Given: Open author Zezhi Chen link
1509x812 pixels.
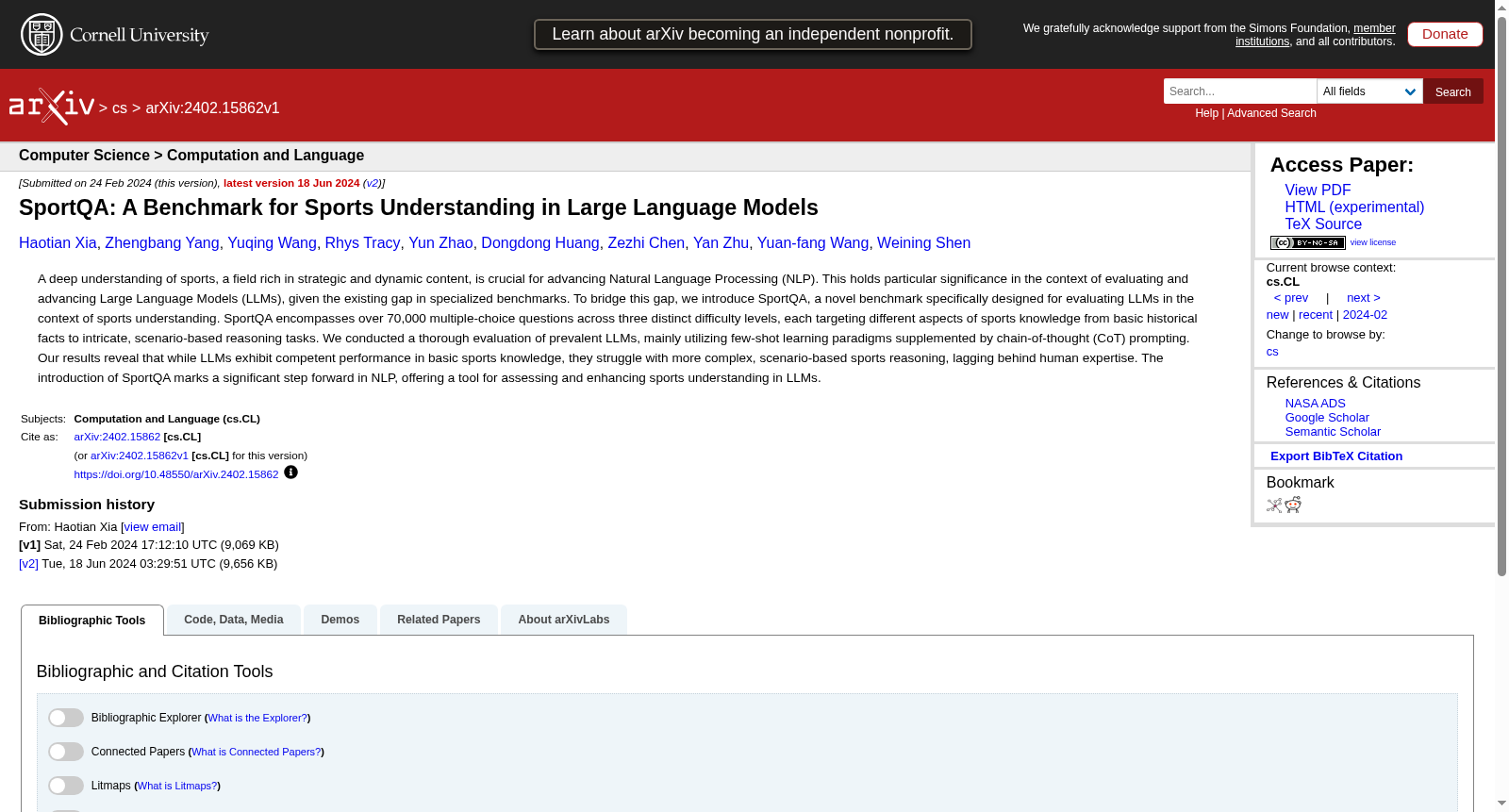Looking at the screenshot, I should pyautogui.click(x=646, y=243).
